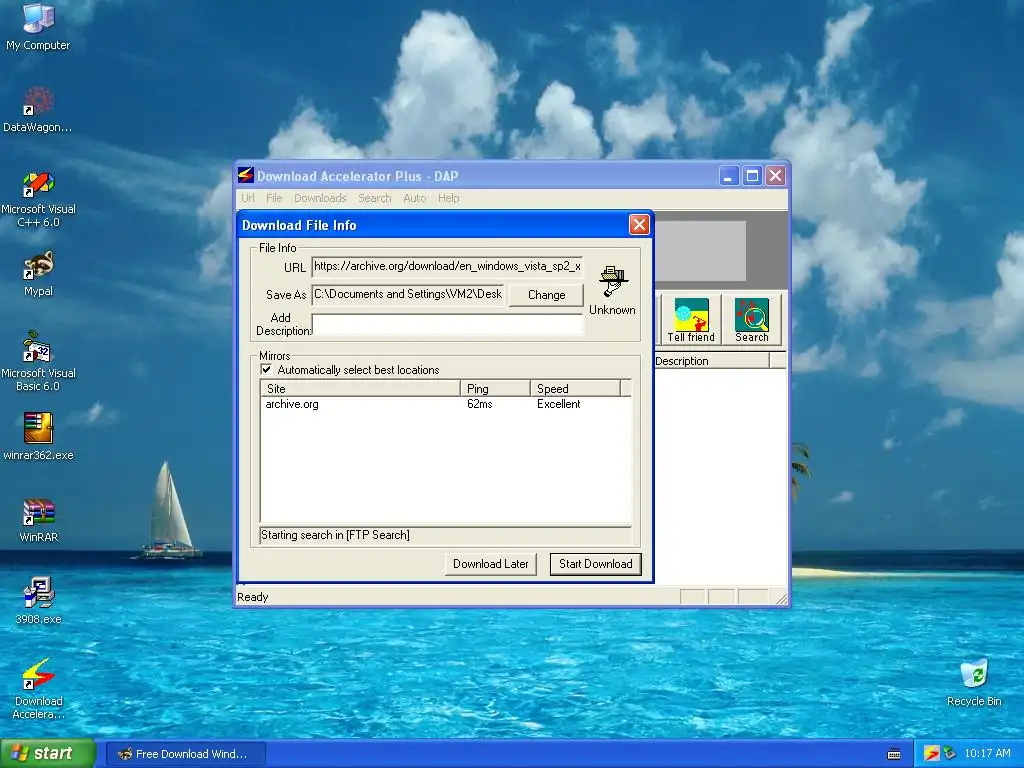The image size is (1024, 768).
Task: Launch Mypal browser desktop icon
Action: 38,274
